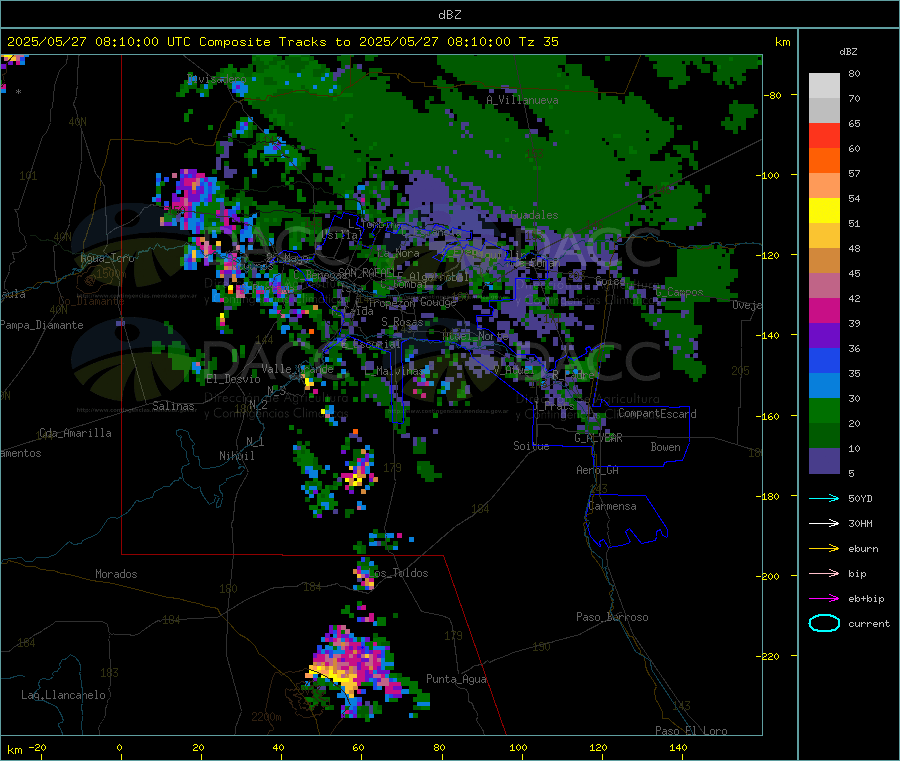Image resolution: width=900 pixels, height=761 pixels.
Task: Click the 'Punta_Agua' map label
Action: tap(456, 679)
